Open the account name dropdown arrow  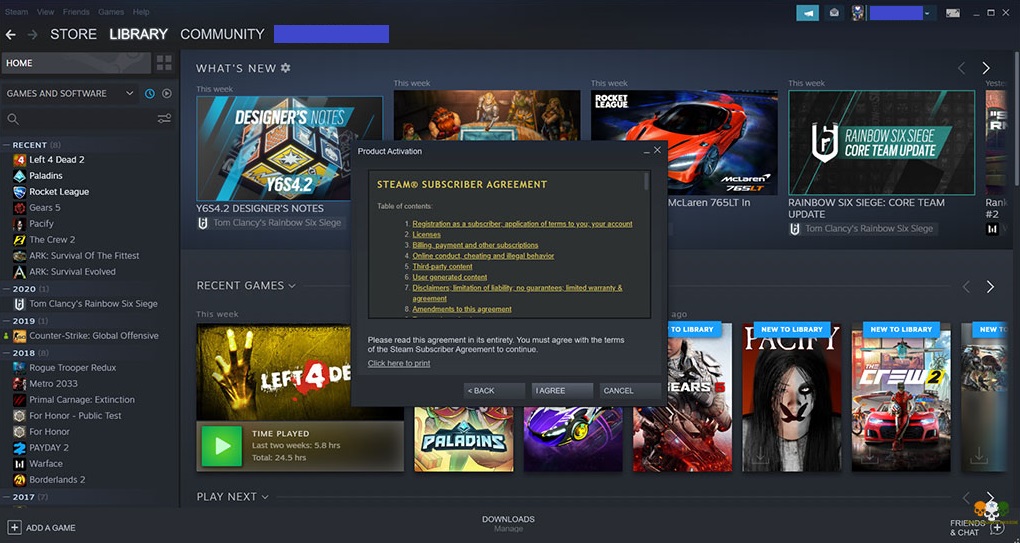click(927, 13)
